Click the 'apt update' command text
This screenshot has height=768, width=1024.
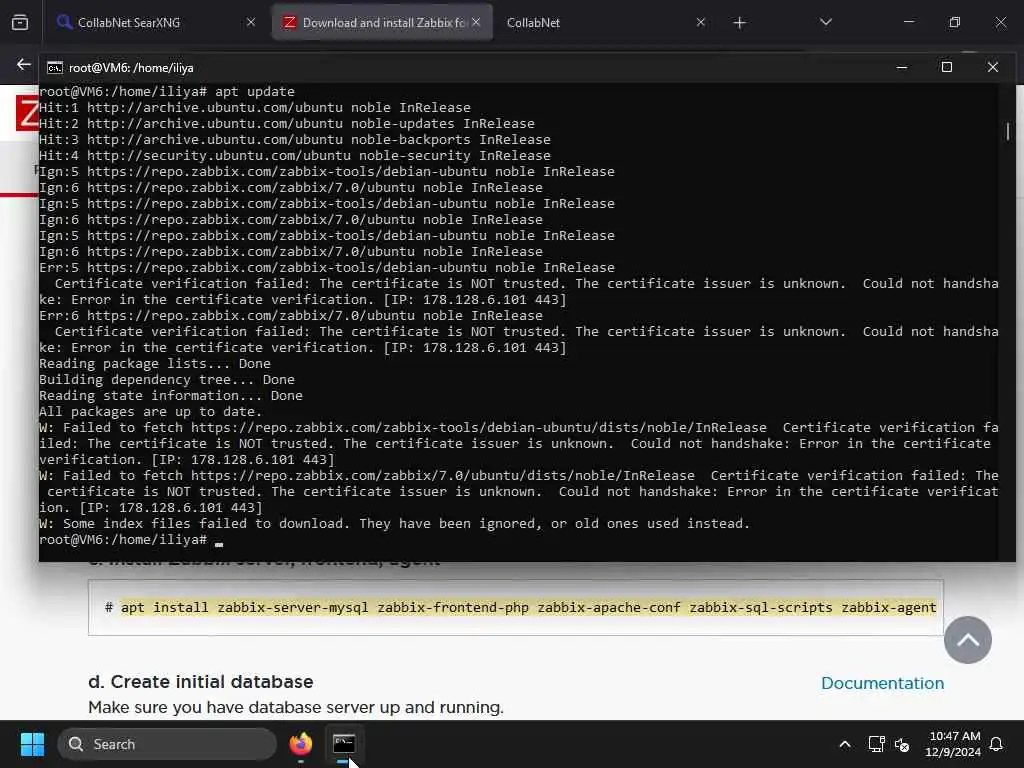click(x=255, y=91)
